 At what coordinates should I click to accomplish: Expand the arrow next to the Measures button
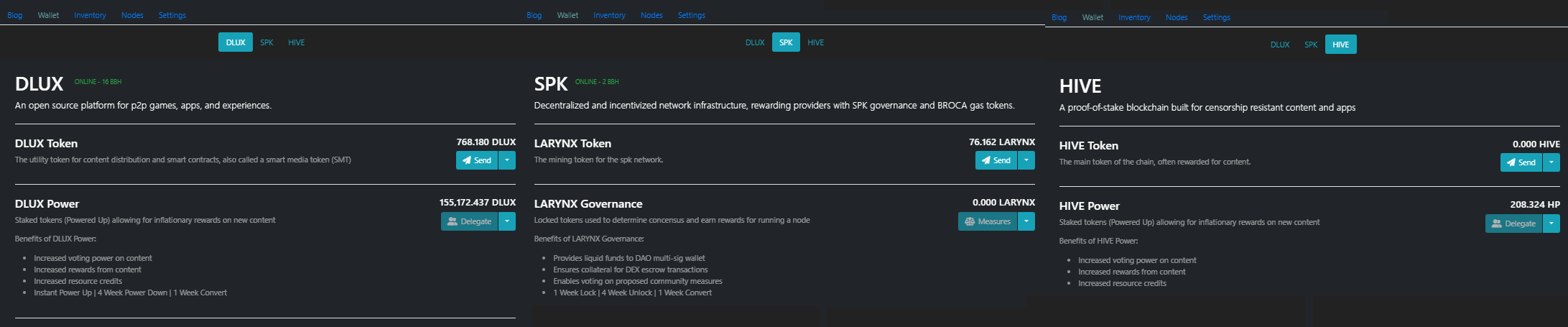(x=1026, y=221)
